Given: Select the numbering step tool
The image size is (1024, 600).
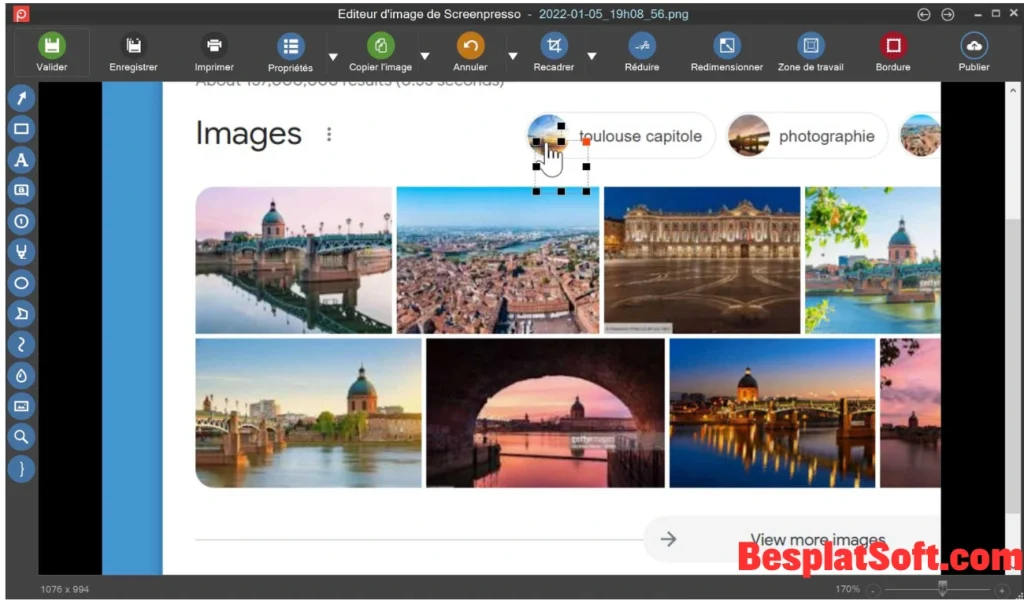Looking at the screenshot, I should 21,221.
